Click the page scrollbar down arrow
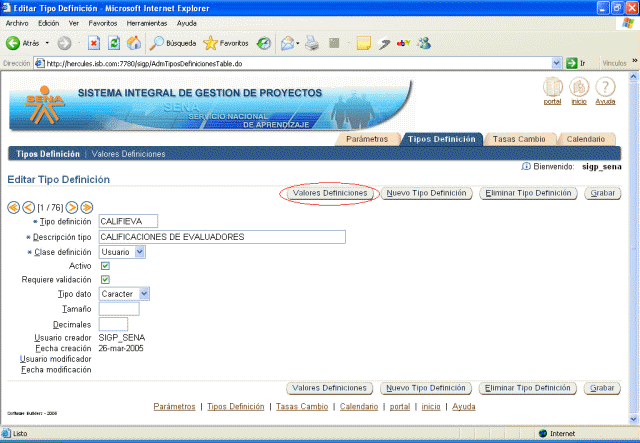This screenshot has width=640, height=443. pos(633,419)
